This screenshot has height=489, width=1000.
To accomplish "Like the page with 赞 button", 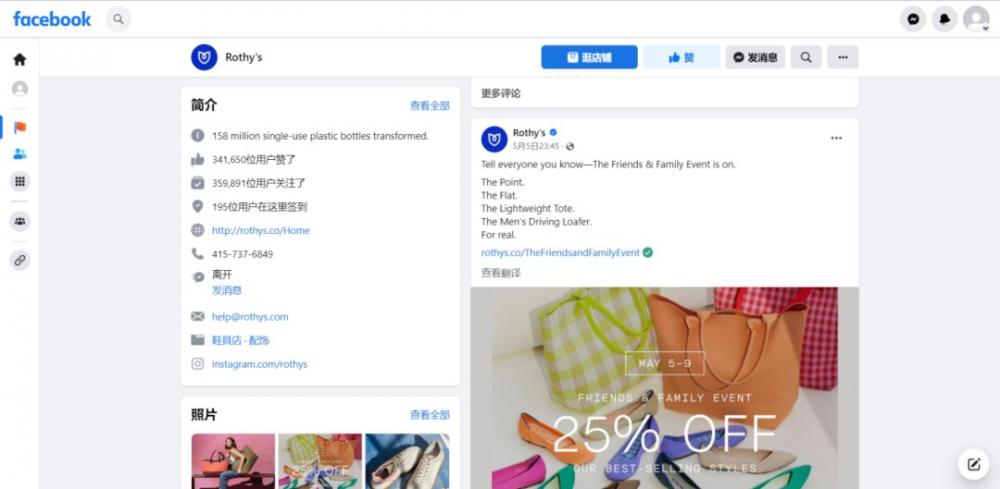I will click(x=681, y=57).
